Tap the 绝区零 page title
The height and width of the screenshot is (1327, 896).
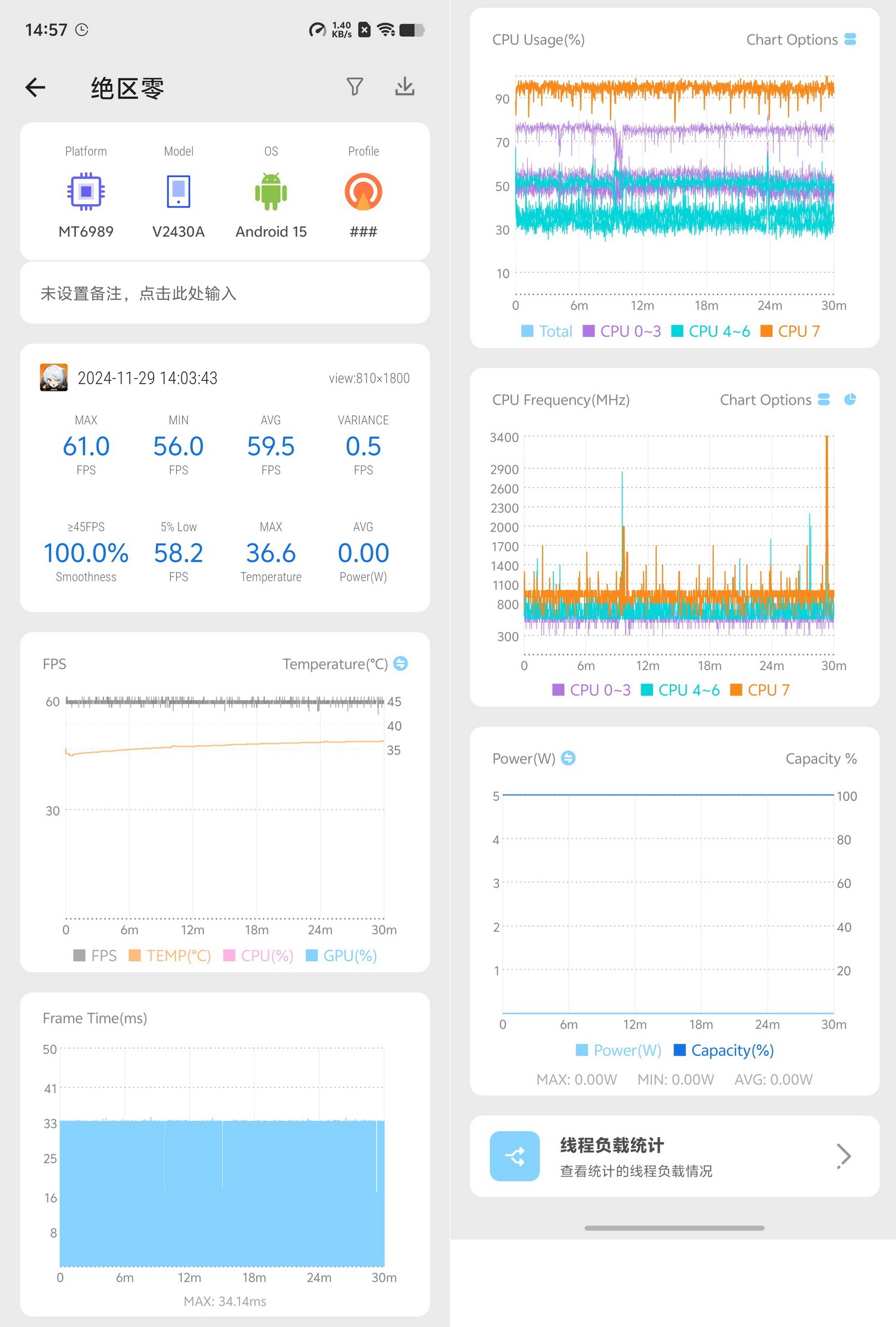(127, 88)
